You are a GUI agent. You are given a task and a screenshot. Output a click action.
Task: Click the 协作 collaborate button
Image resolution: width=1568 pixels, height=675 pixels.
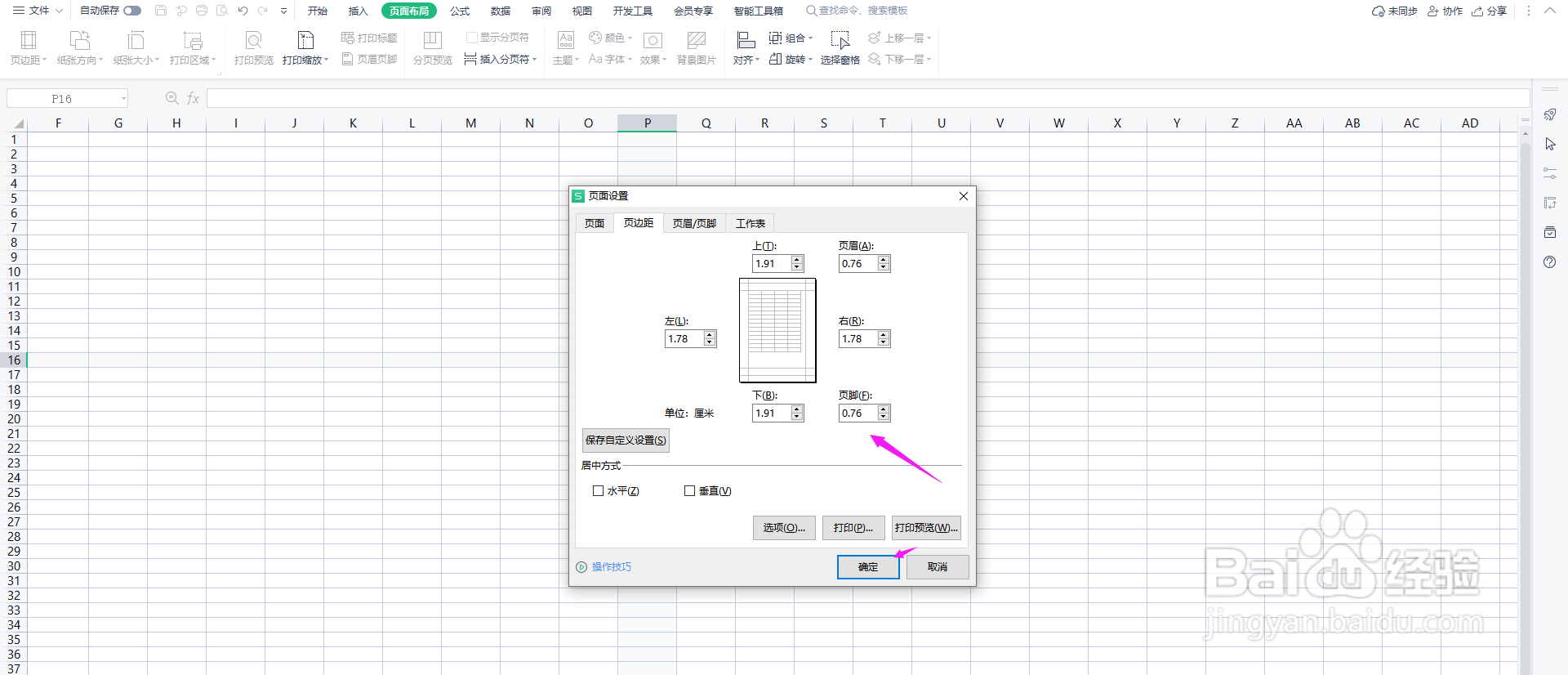coord(1445,11)
